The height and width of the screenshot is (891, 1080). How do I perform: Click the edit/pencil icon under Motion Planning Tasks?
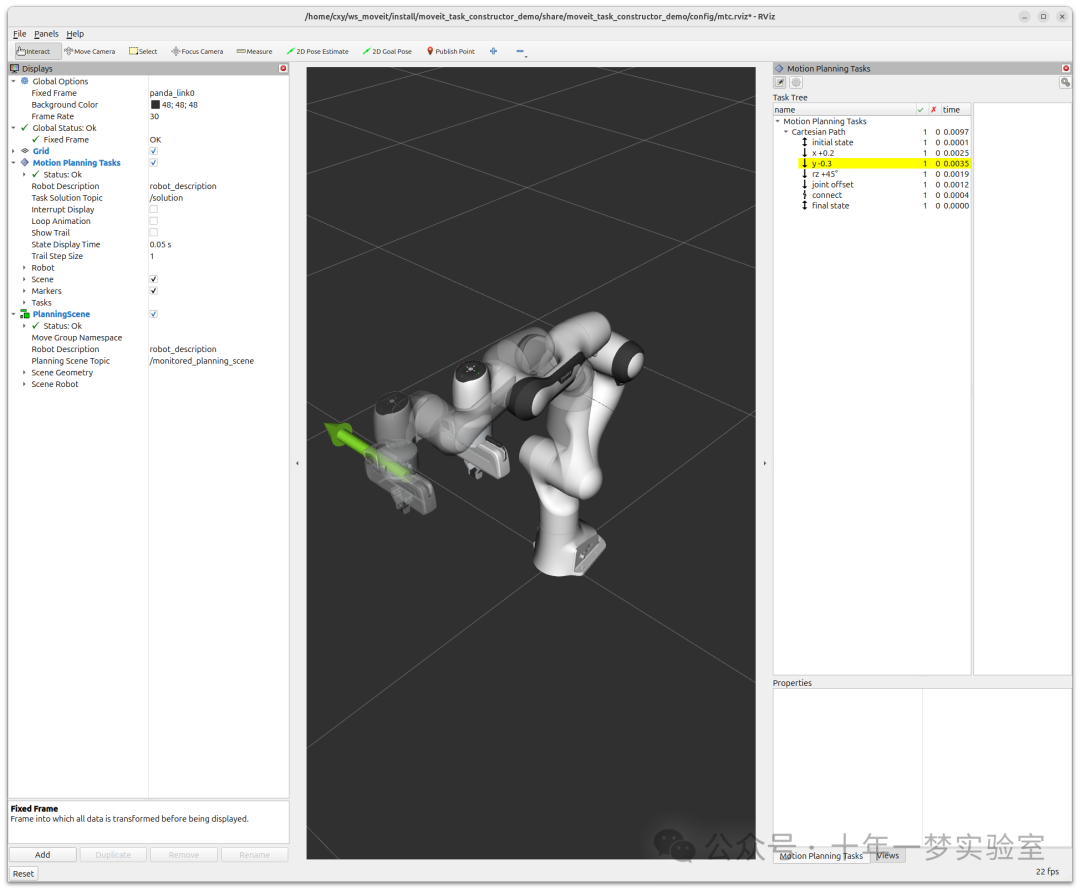tap(780, 83)
